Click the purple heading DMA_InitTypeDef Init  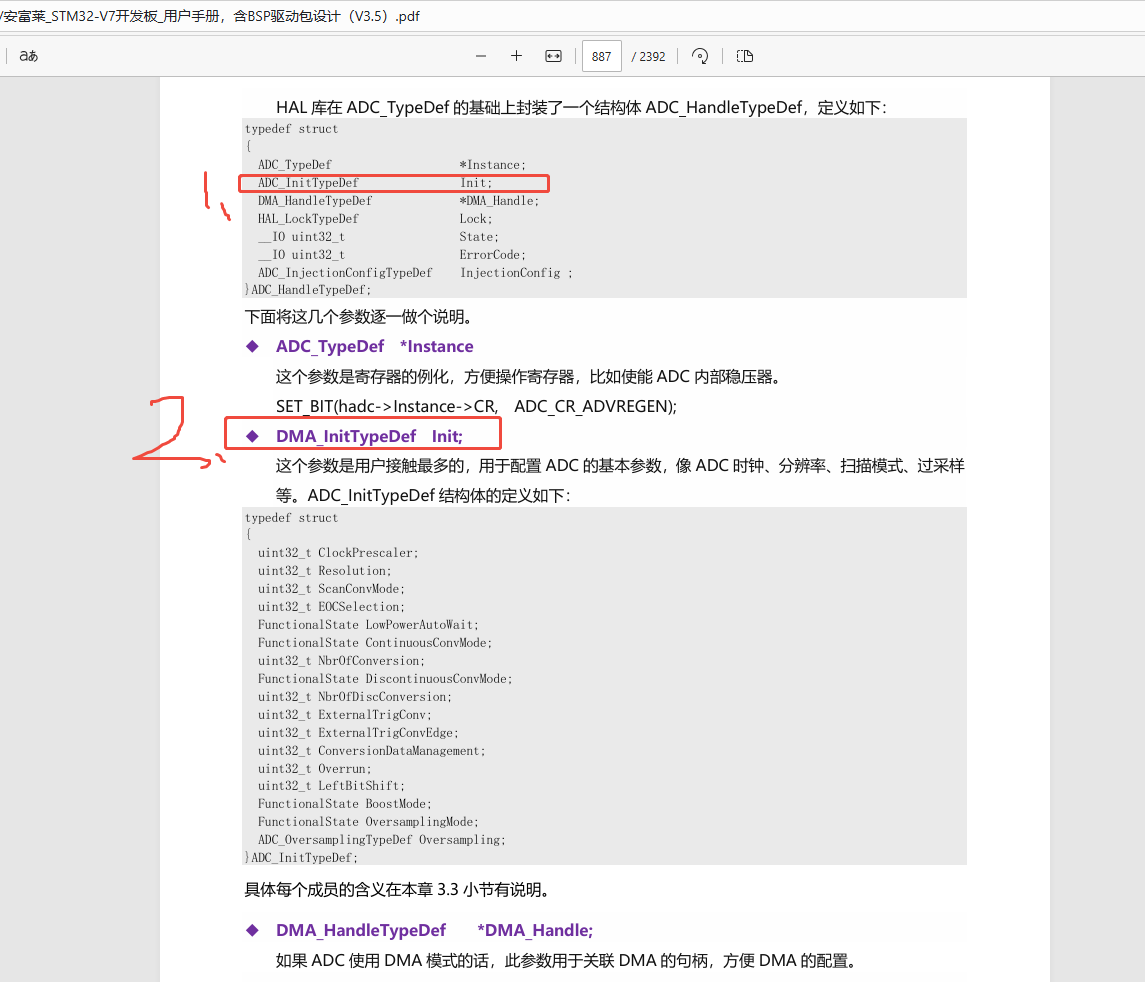pyautogui.click(x=371, y=436)
